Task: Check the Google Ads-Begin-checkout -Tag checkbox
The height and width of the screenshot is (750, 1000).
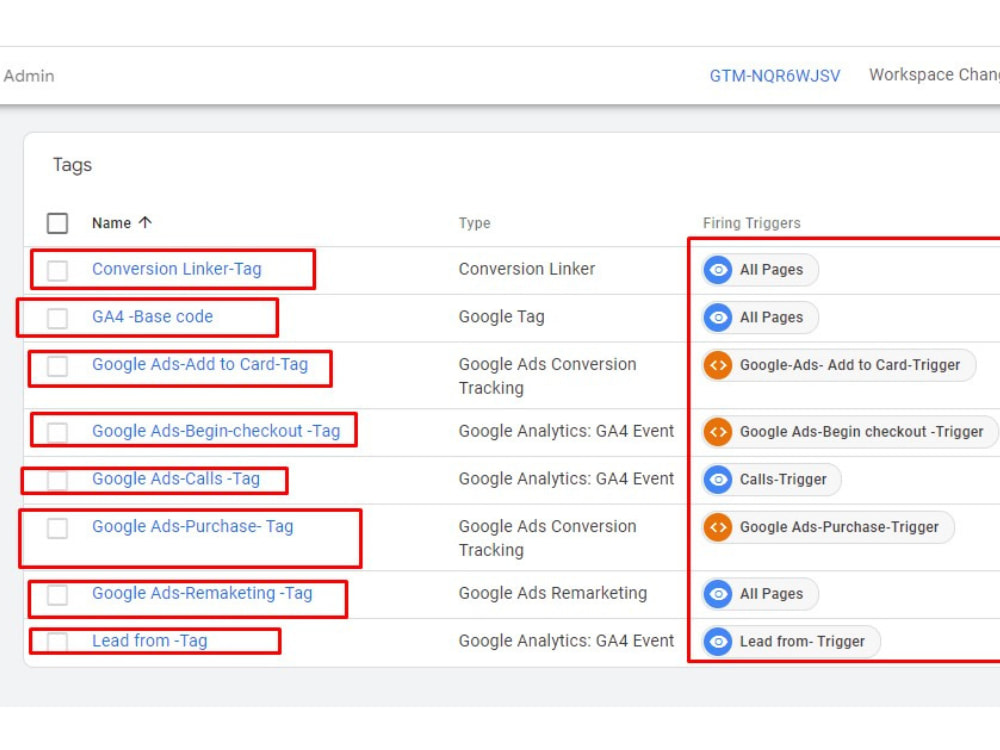Action: point(57,432)
